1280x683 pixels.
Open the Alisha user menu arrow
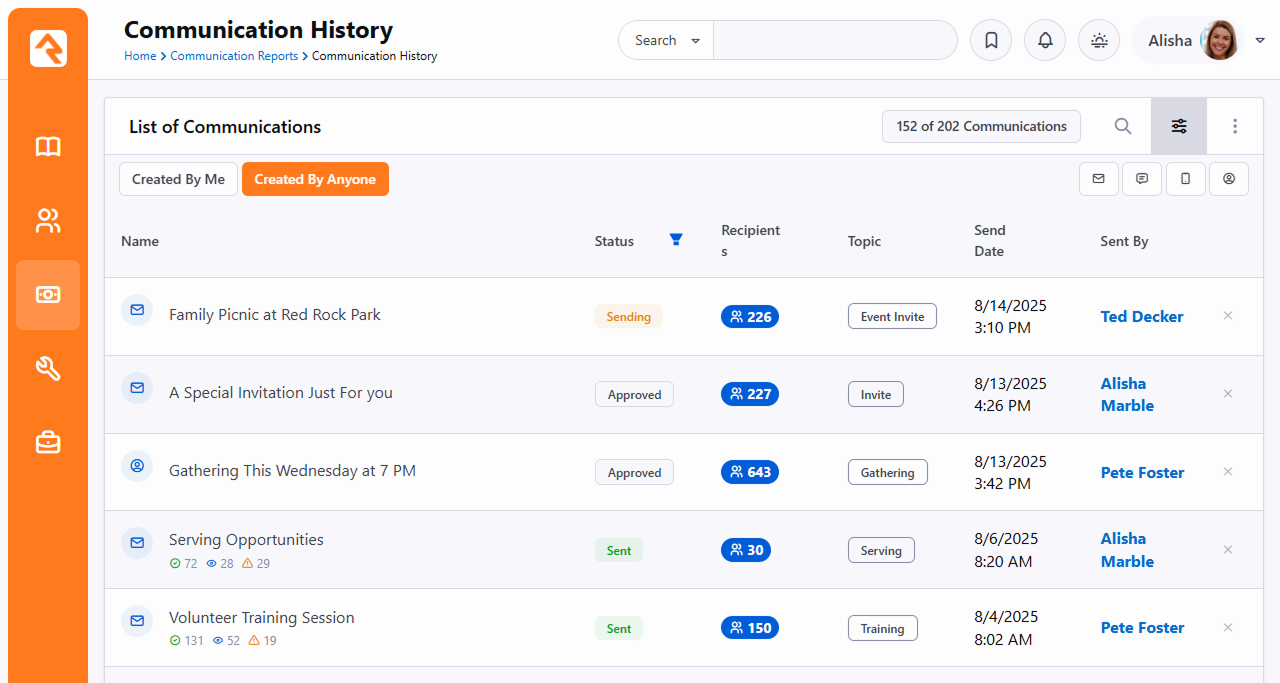pyautogui.click(x=1260, y=40)
